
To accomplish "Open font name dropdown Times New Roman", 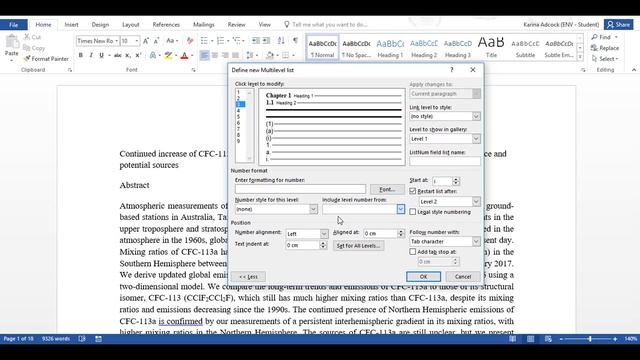I will pos(116,41).
